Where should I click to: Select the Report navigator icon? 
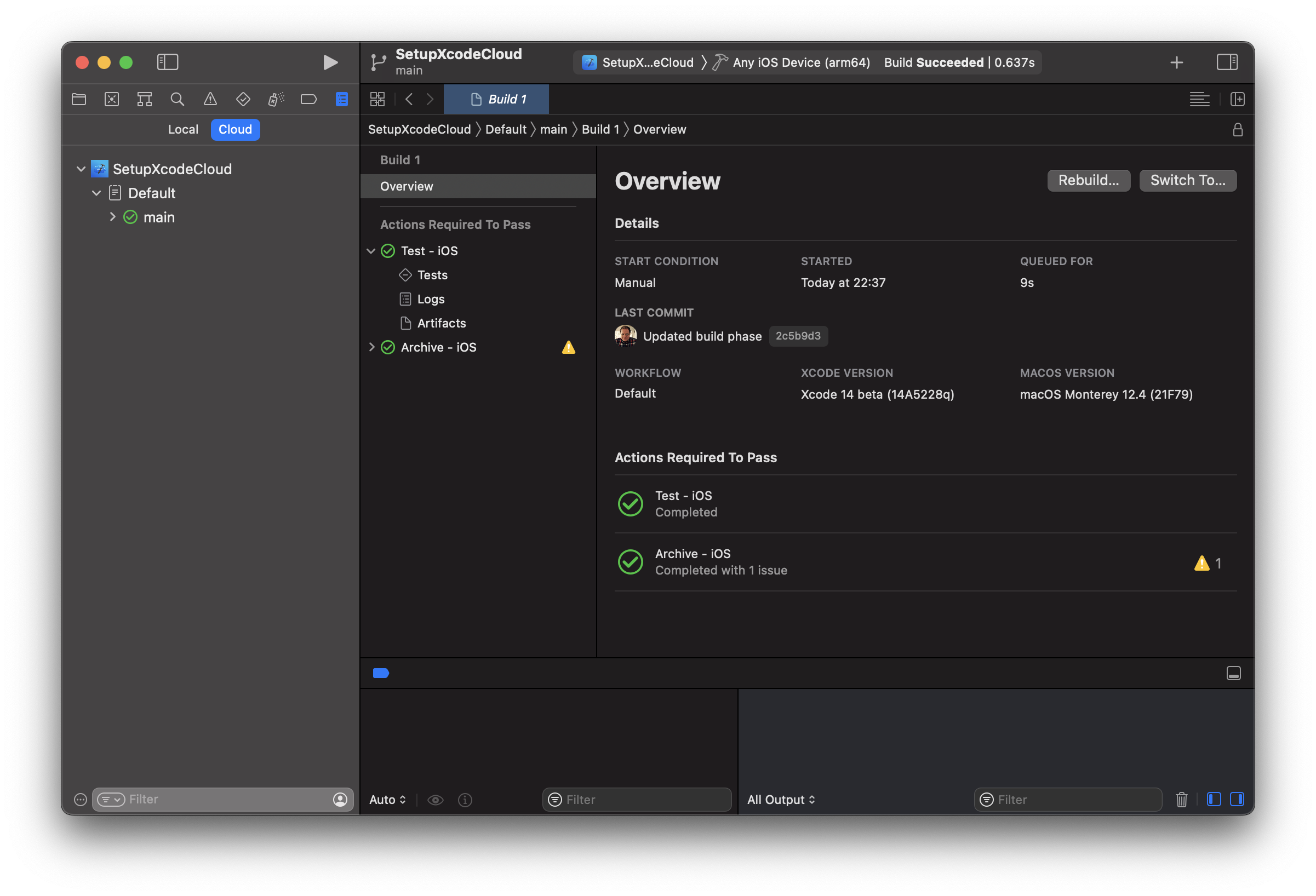click(341, 100)
